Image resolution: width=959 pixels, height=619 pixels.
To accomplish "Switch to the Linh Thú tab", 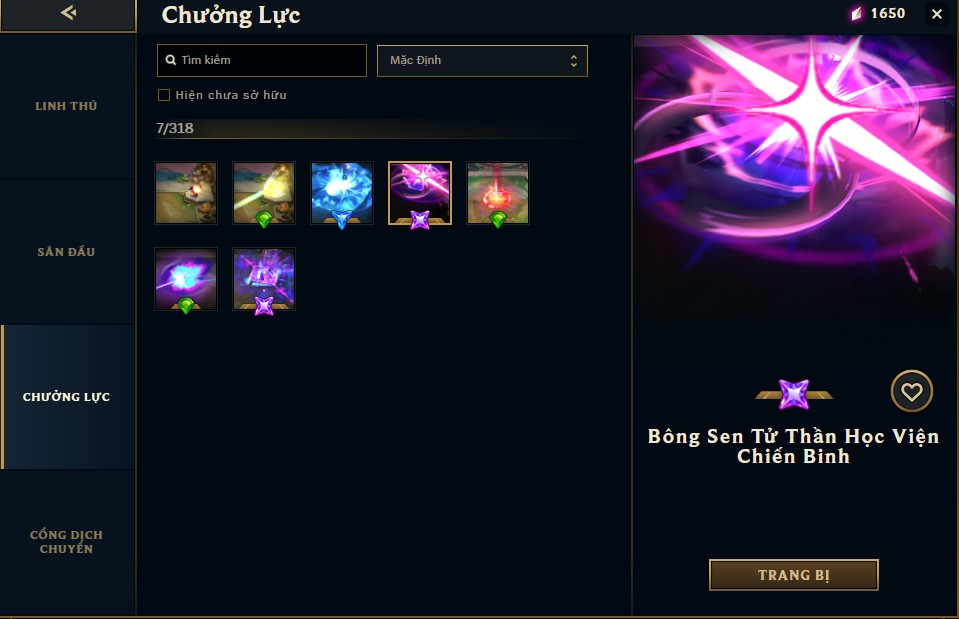I will pos(67,106).
